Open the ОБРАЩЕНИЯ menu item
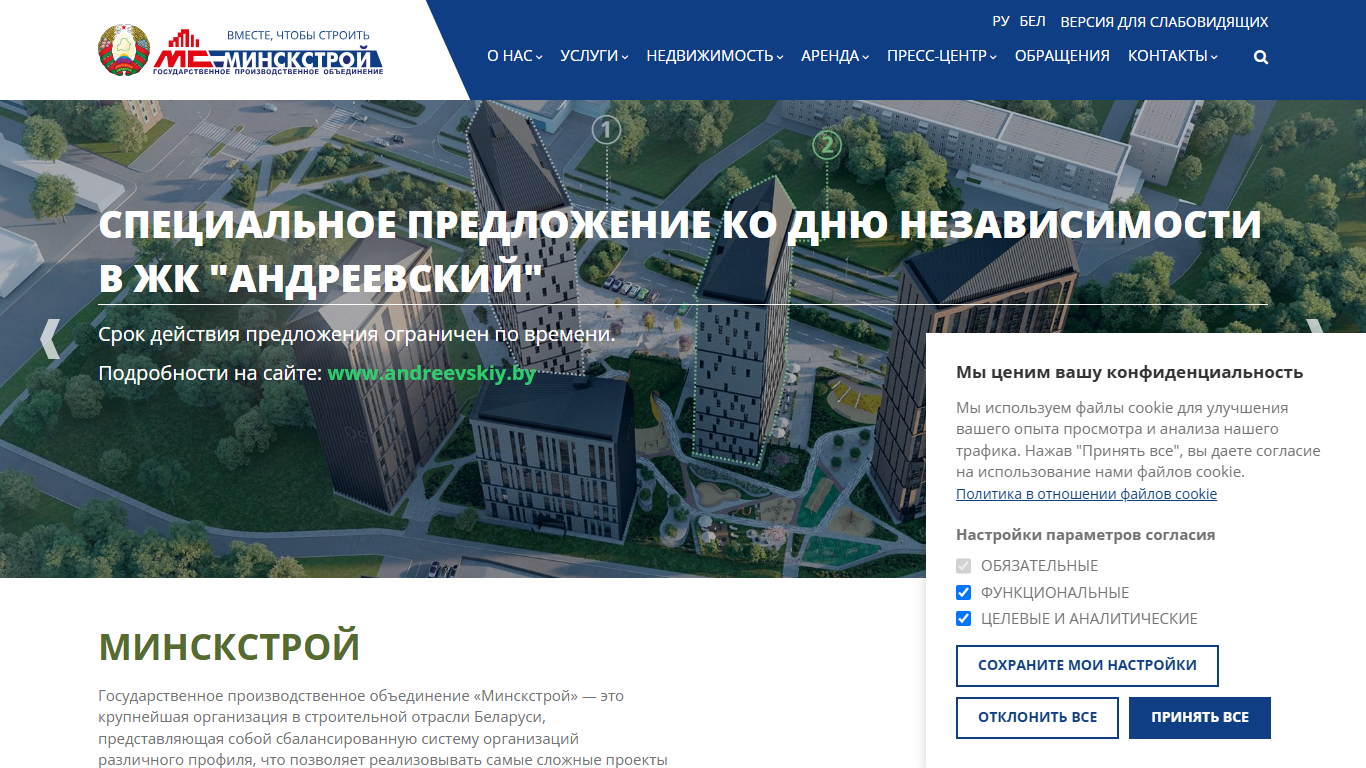The image size is (1366, 768). pyautogui.click(x=1062, y=56)
